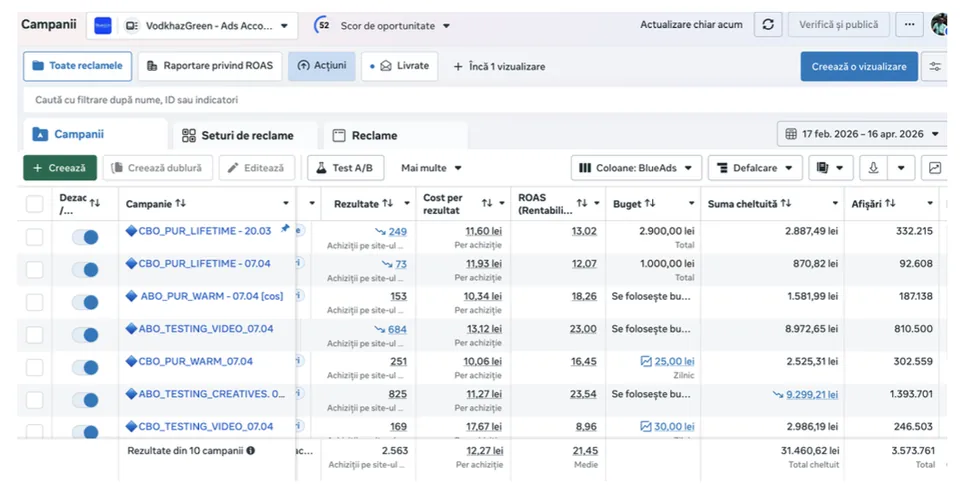Select Toate reclamele view
The height and width of the screenshot is (493, 960).
click(77, 66)
